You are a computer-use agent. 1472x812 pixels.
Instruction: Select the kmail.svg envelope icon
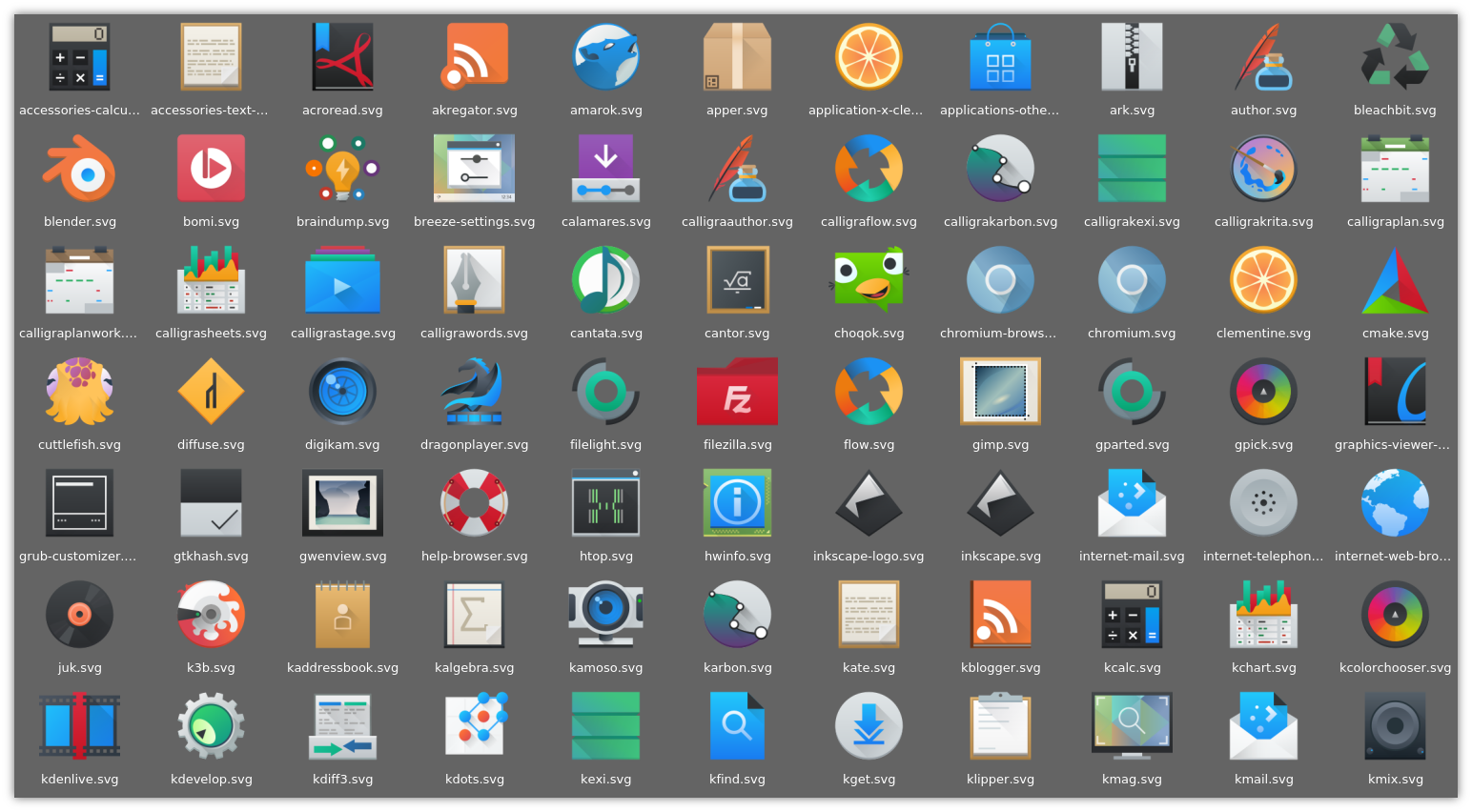1263,726
